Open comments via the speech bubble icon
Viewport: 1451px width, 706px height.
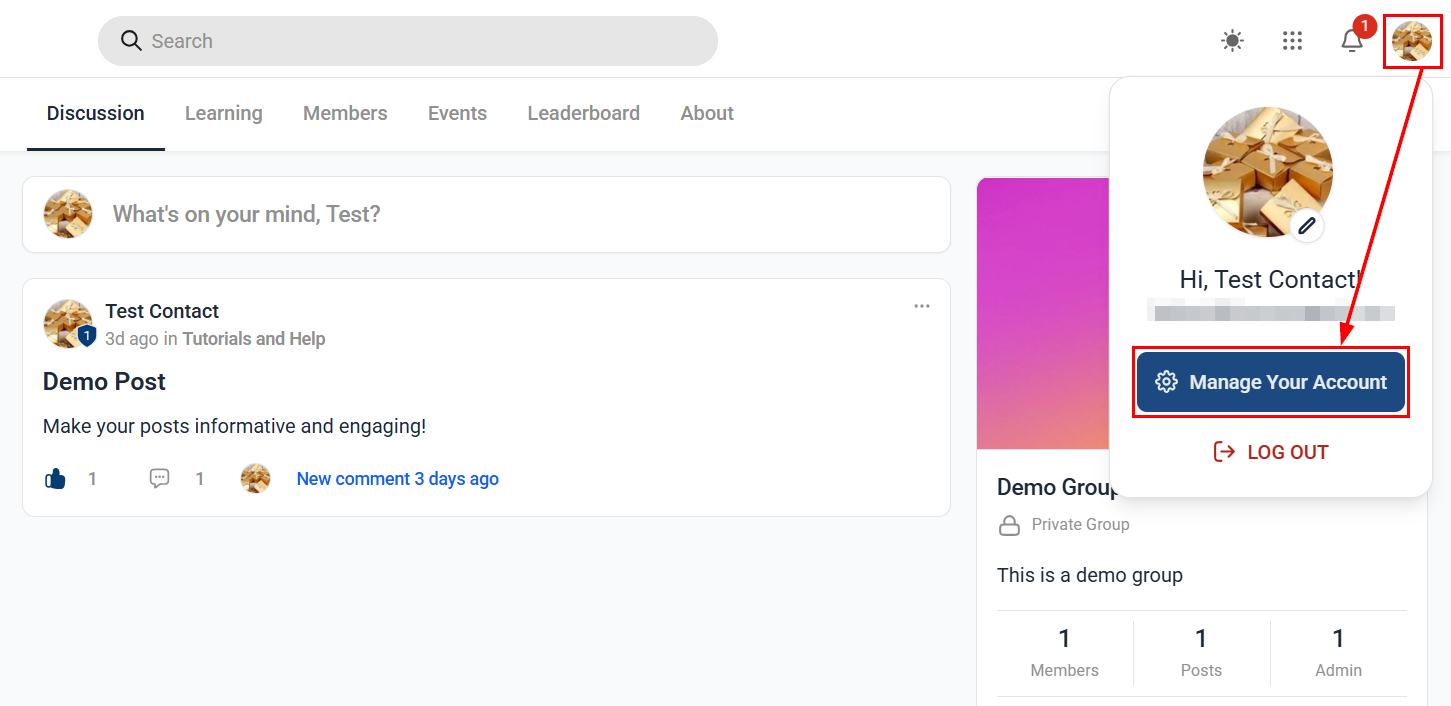(x=159, y=479)
